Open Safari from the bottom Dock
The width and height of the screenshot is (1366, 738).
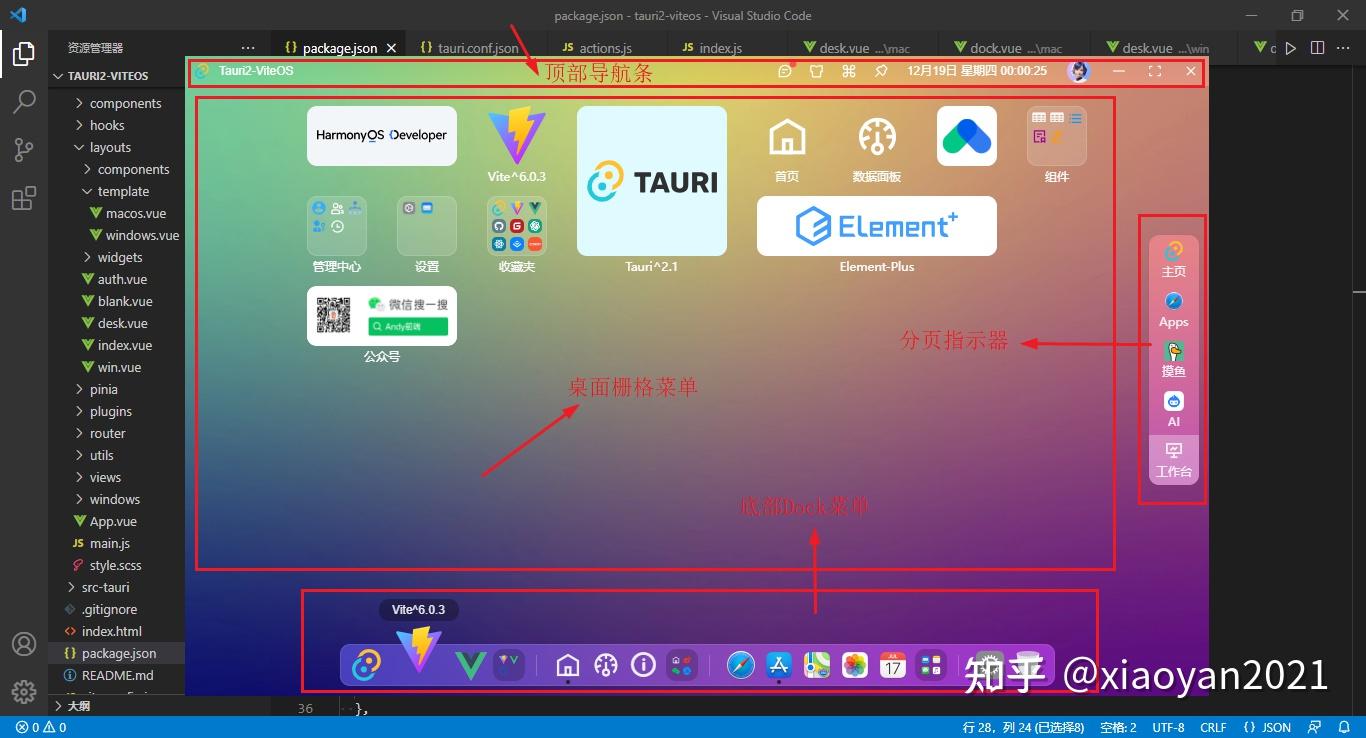click(x=740, y=664)
